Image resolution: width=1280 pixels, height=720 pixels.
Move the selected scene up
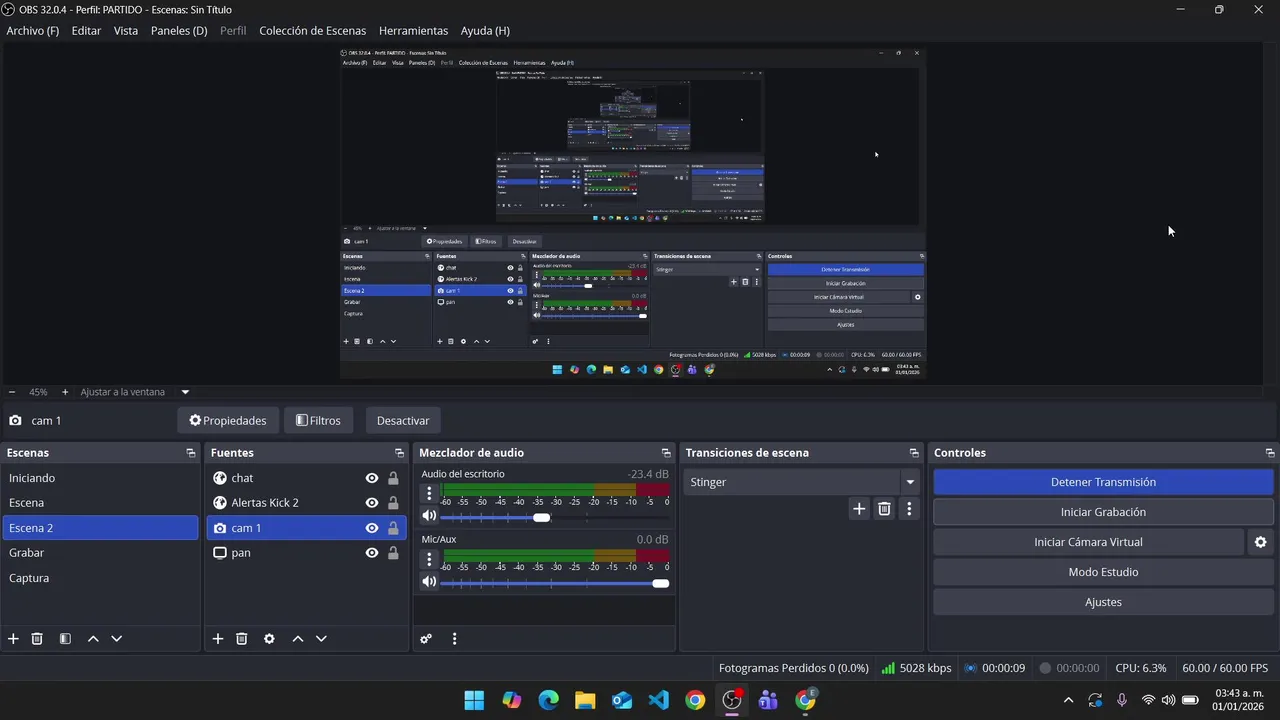pos(93,639)
